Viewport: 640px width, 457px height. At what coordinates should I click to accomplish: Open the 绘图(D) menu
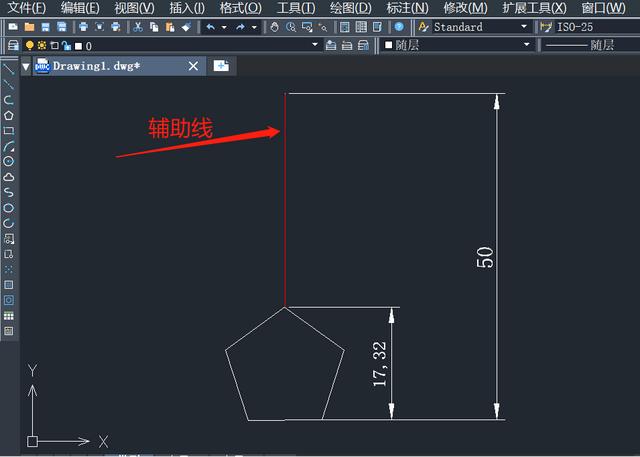[351, 8]
